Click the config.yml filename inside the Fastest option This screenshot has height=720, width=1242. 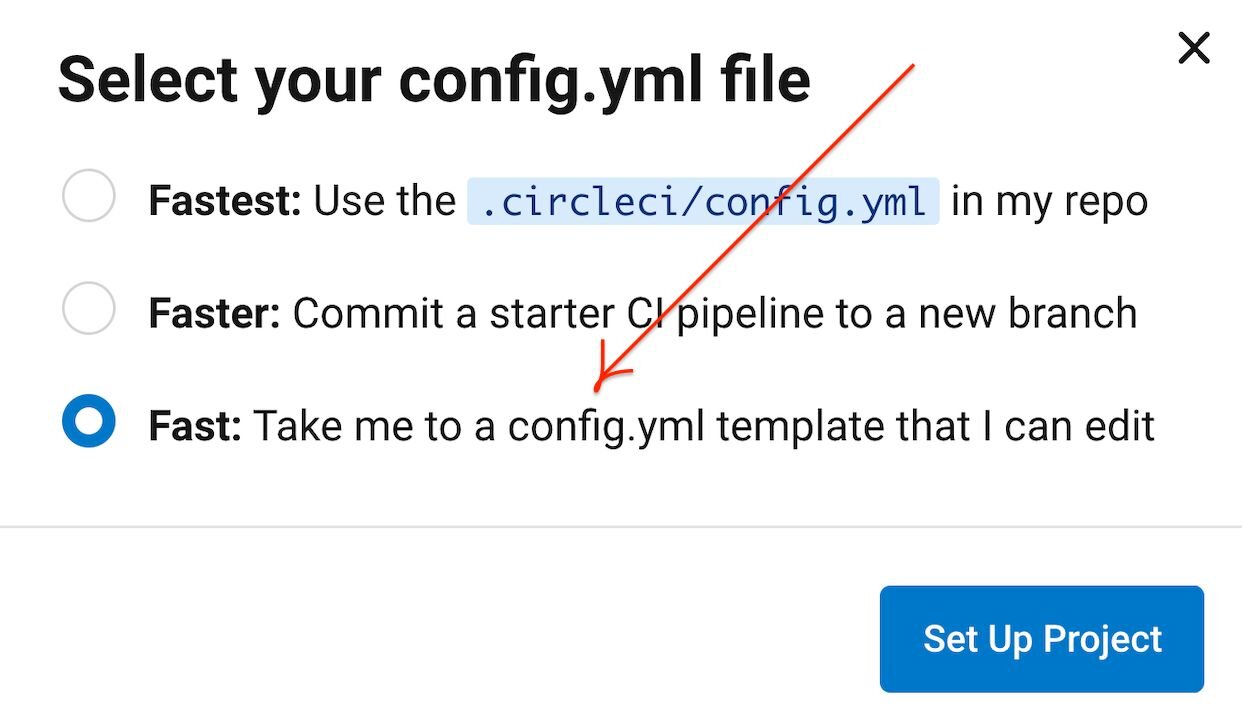point(705,202)
